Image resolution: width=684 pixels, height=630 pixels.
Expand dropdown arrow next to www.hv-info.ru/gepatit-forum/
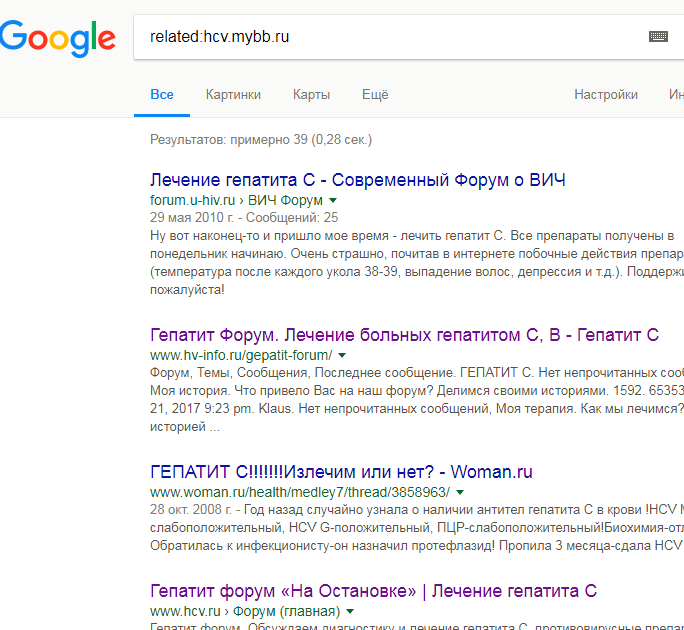[x=342, y=355]
